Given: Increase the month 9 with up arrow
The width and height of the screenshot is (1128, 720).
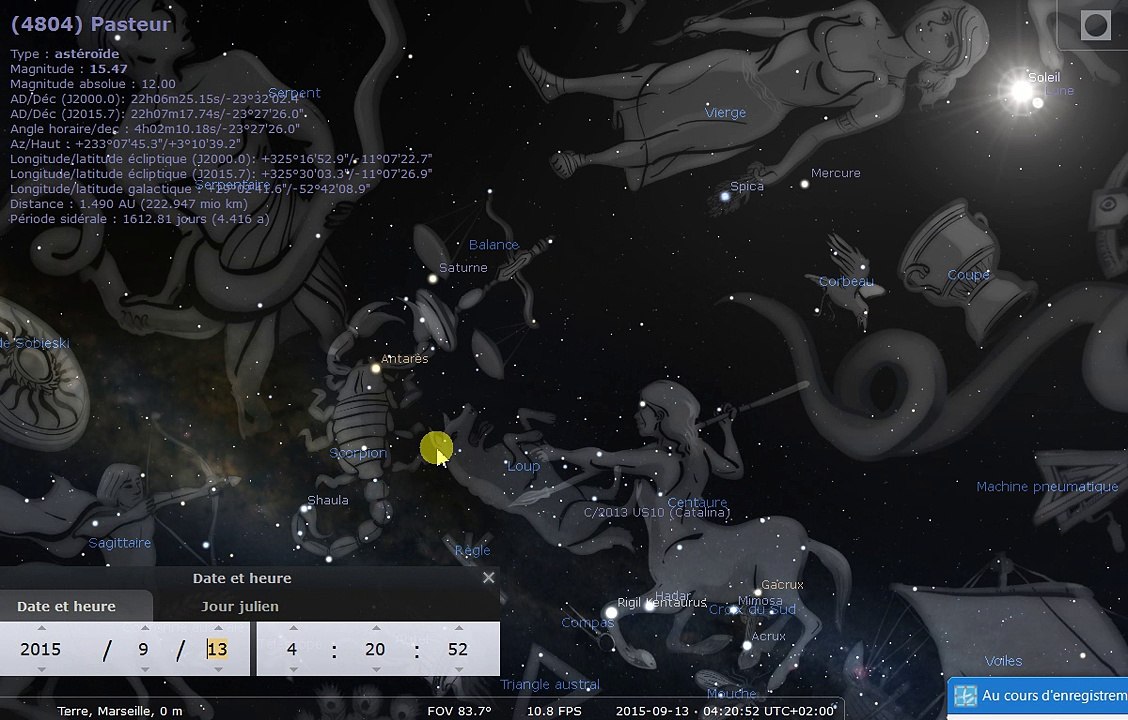Looking at the screenshot, I should coord(145,628).
